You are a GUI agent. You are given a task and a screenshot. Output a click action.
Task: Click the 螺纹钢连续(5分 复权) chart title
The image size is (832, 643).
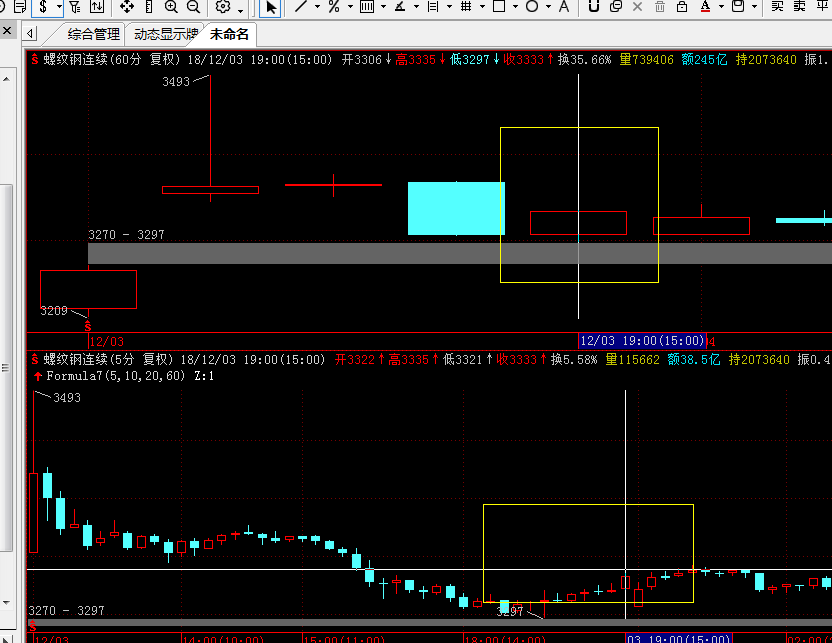tap(108, 360)
